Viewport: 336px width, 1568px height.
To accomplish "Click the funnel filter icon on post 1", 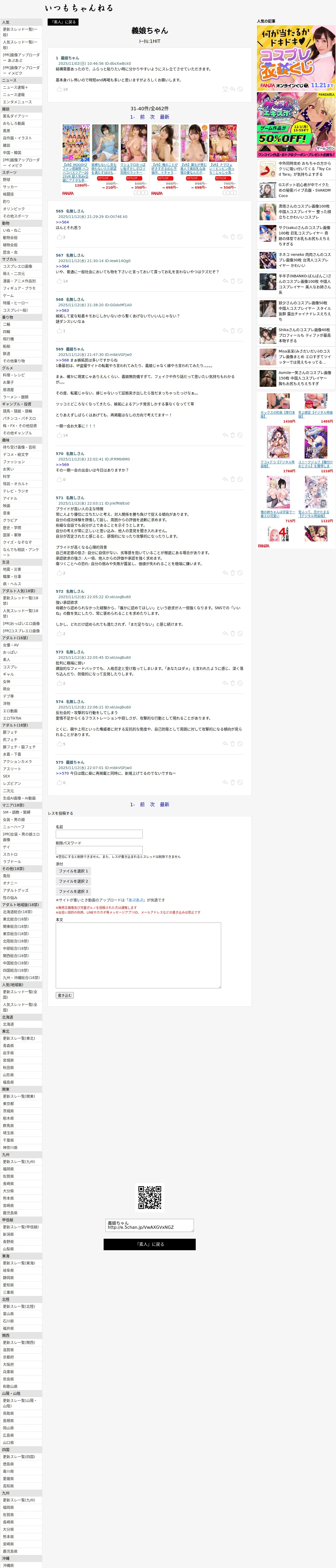I will (225, 89).
